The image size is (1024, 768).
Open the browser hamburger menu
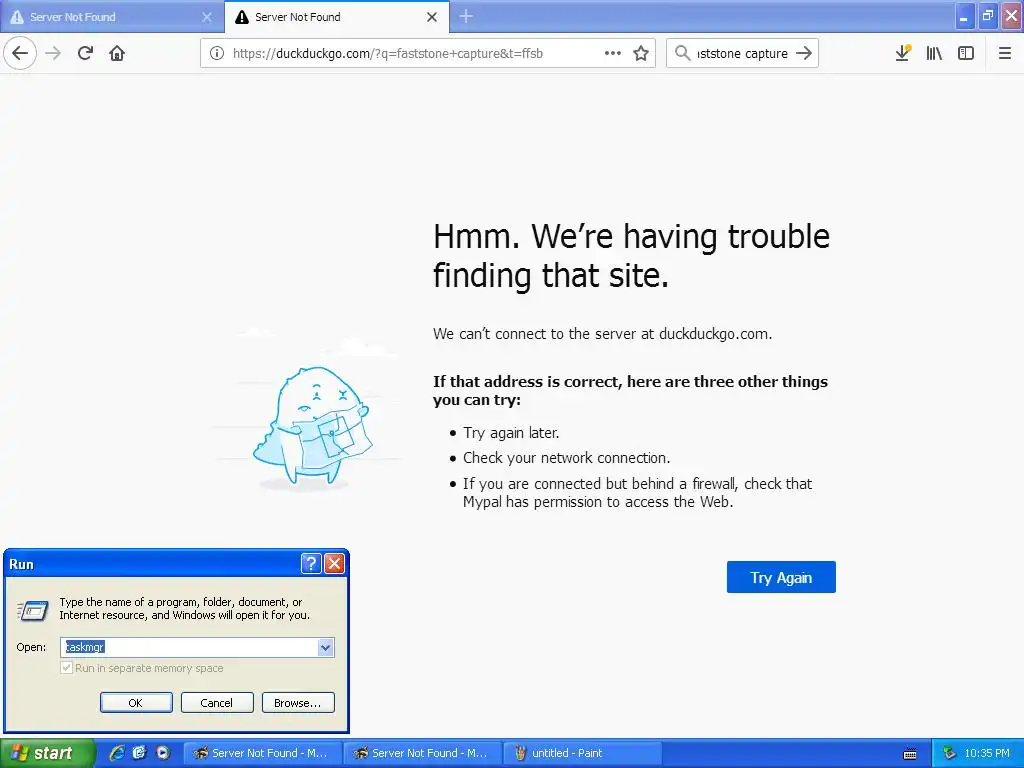[x=1004, y=53]
